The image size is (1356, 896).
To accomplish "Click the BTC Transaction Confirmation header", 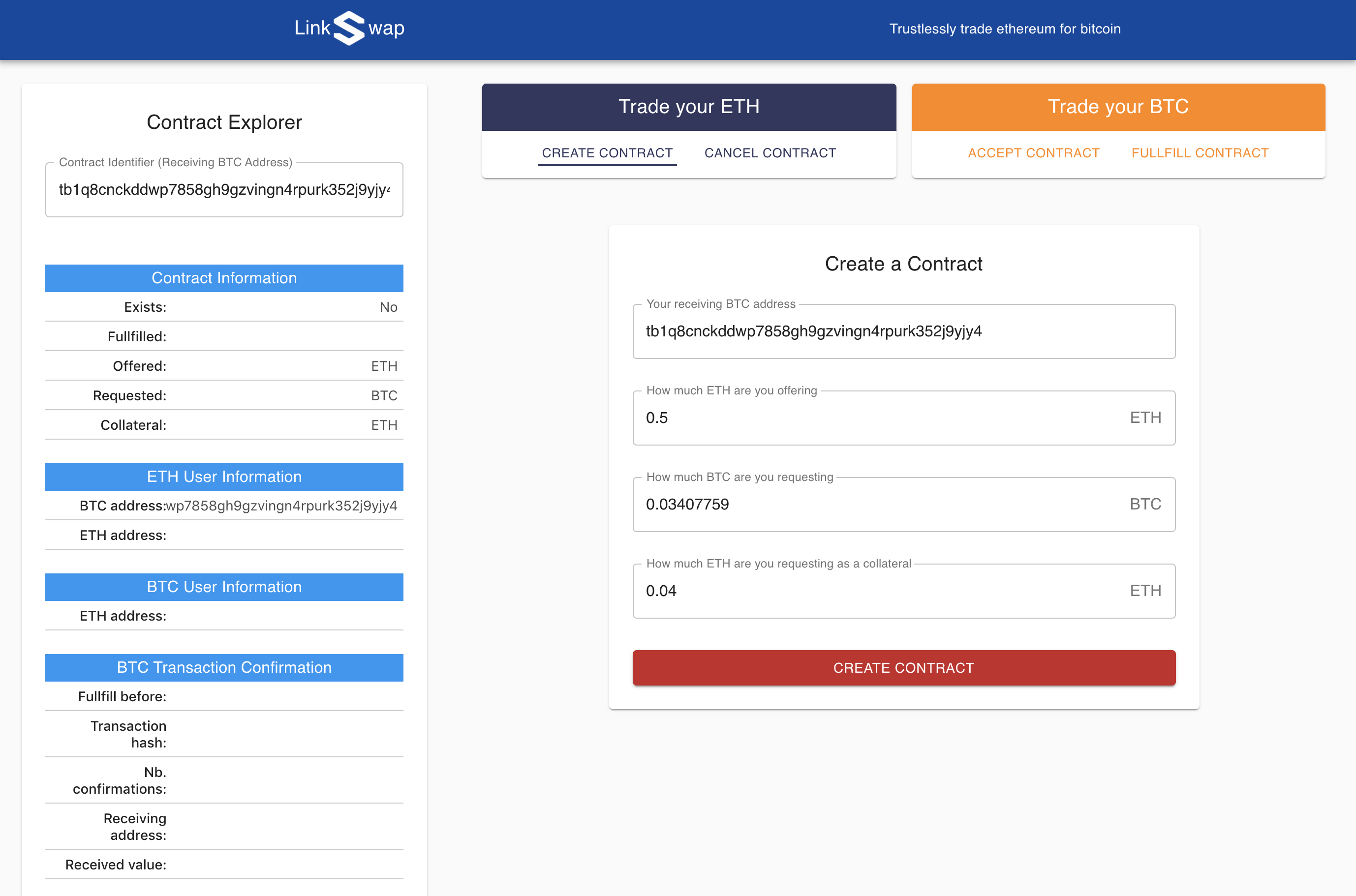I will tap(224, 667).
